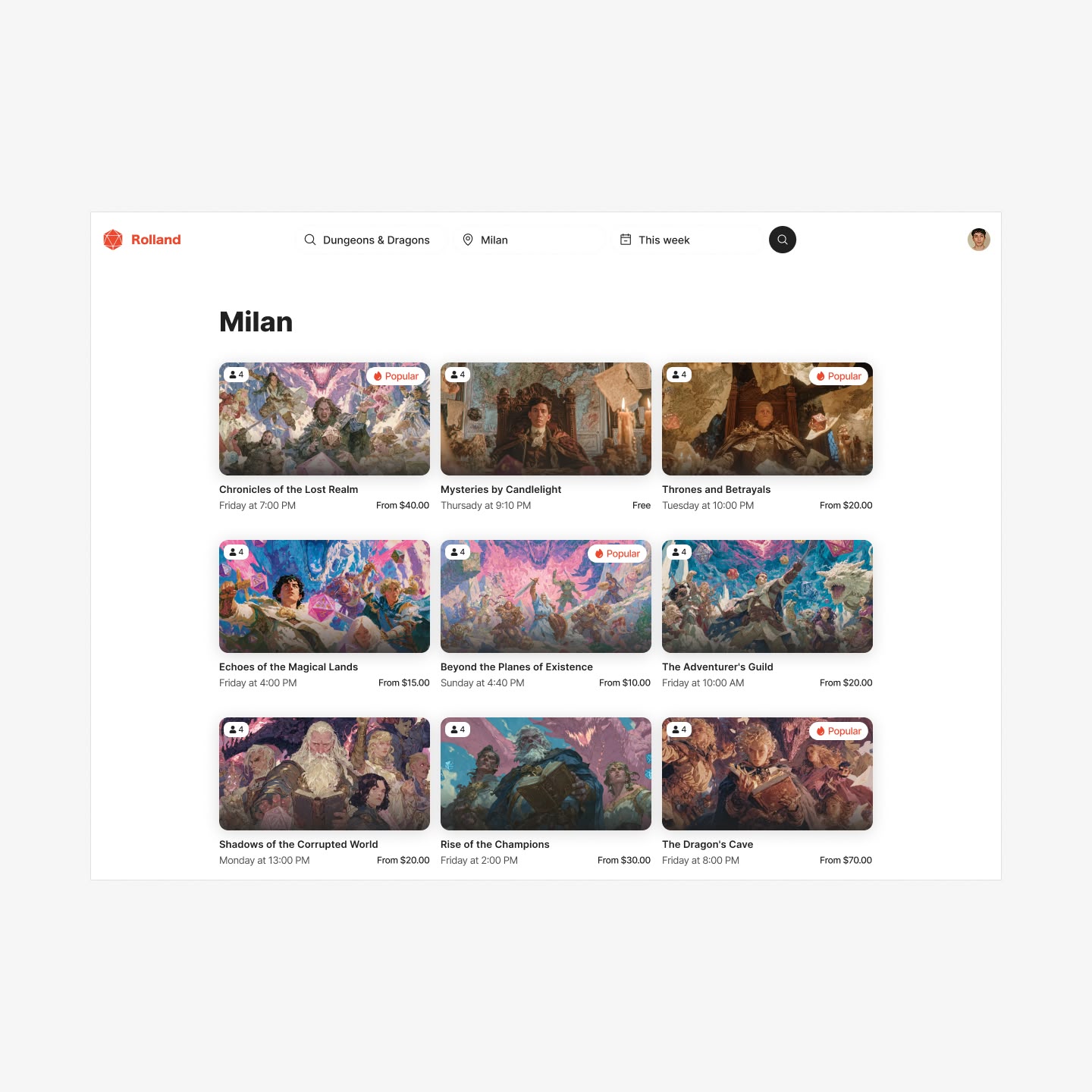Image resolution: width=1092 pixels, height=1092 pixels.
Task: Open Mysteries by Candlelight thumbnail
Action: coord(546,419)
